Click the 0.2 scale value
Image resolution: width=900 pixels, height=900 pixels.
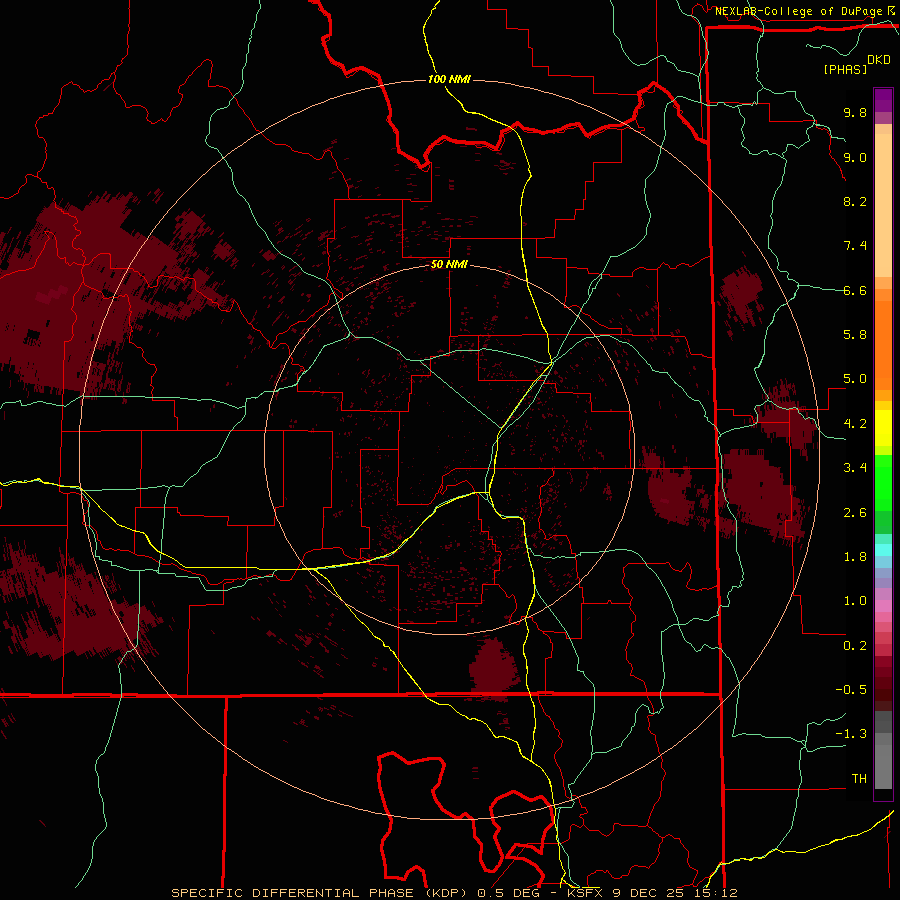tap(855, 646)
